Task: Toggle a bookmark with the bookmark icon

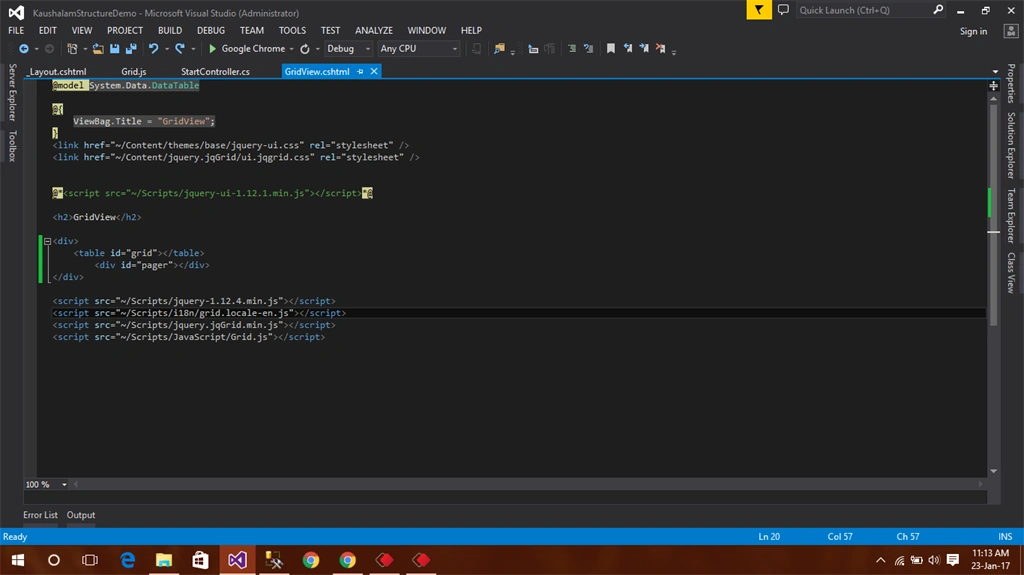Action: [x=611, y=48]
